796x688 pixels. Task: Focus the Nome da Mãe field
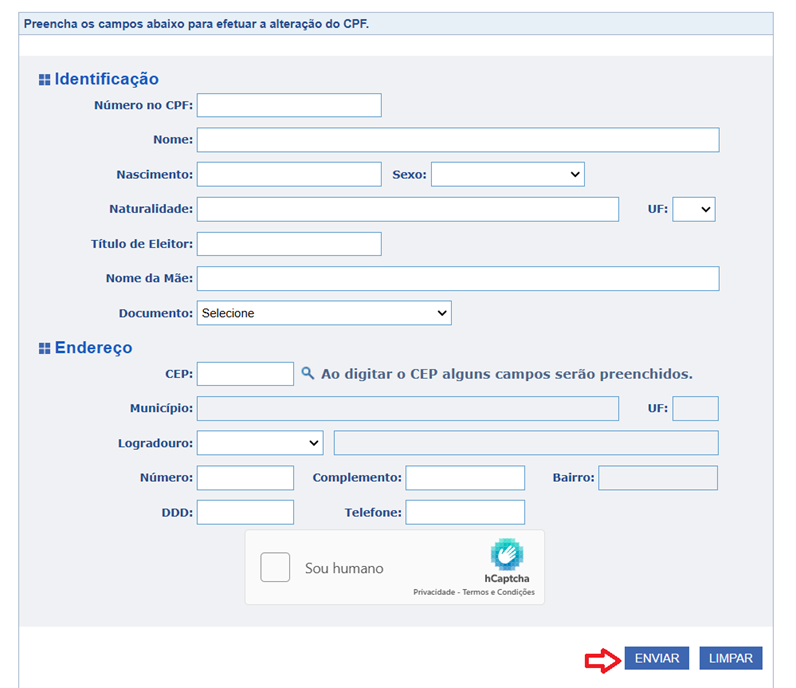[x=458, y=278]
